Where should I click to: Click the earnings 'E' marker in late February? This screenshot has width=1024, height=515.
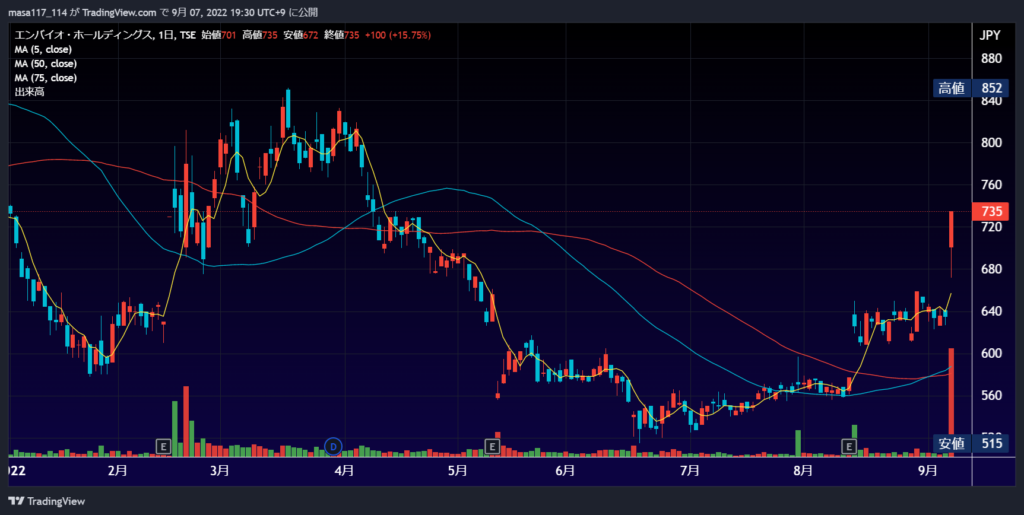point(164,446)
